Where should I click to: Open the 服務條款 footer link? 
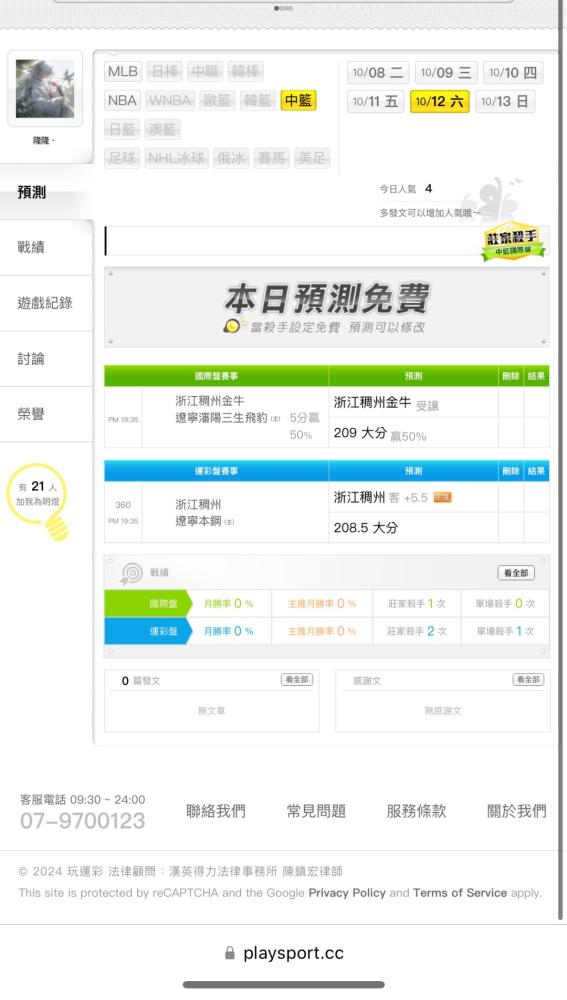(416, 811)
